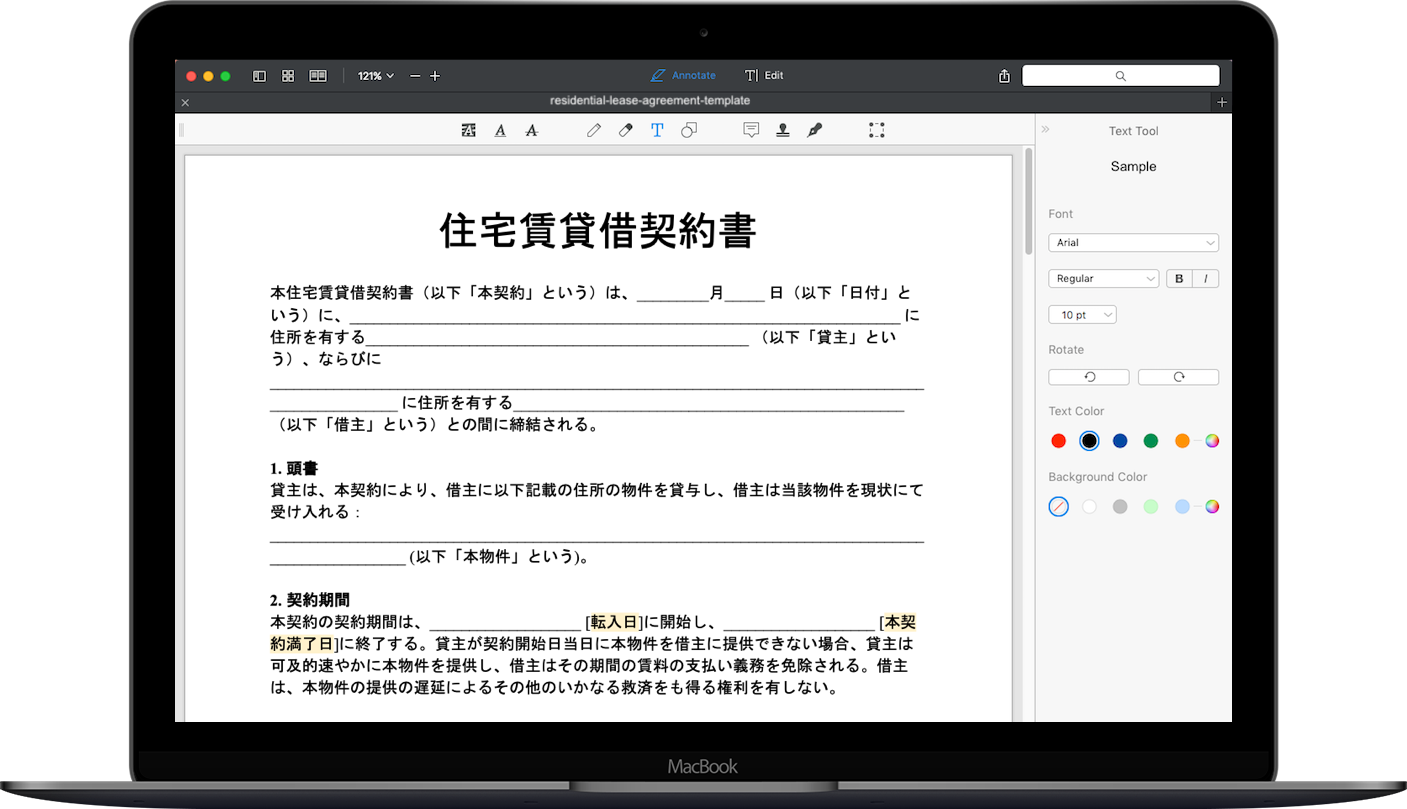Pick the eraser tool

[x=626, y=130]
